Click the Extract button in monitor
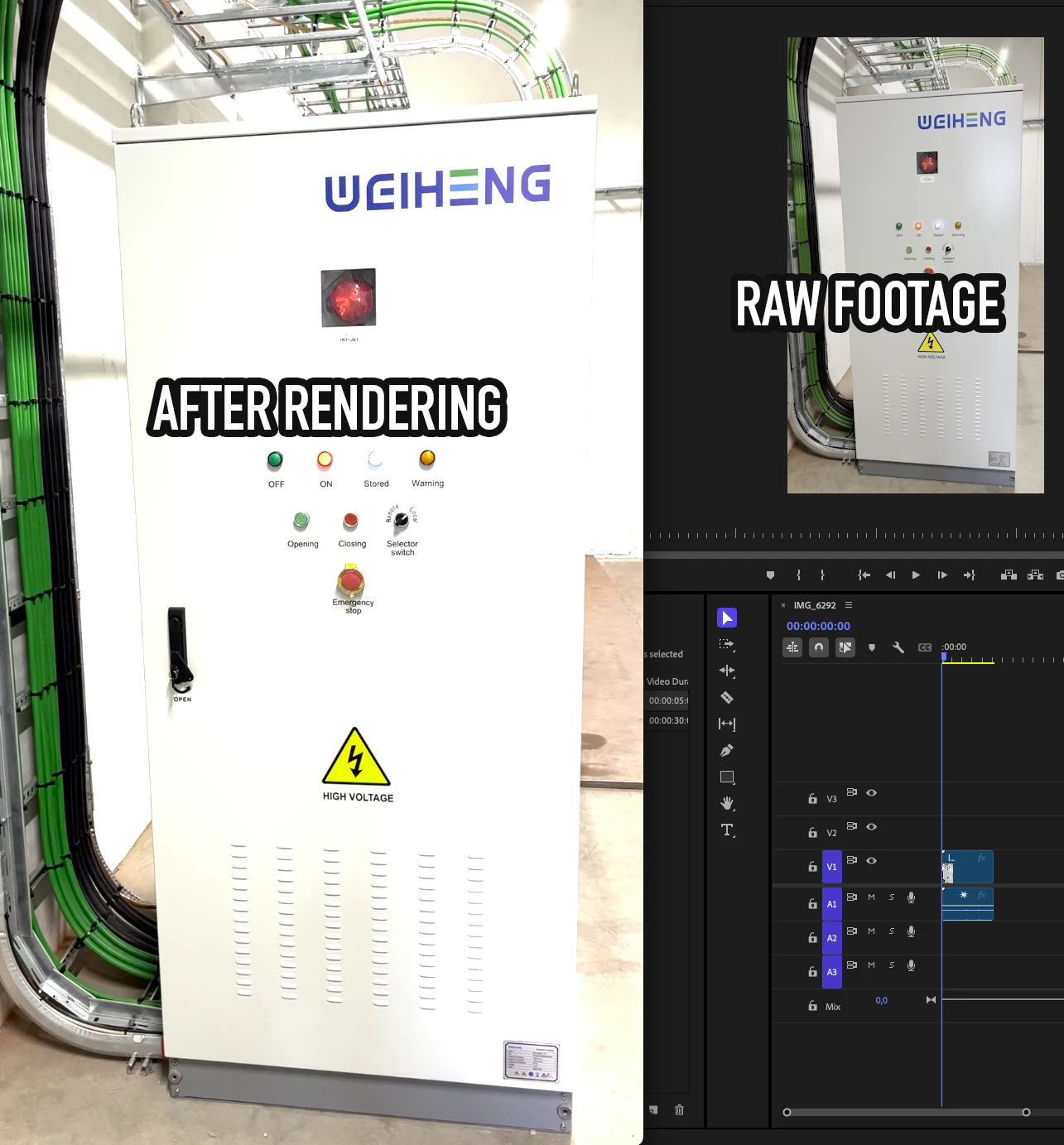The width and height of the screenshot is (1064, 1145). tap(1035, 575)
